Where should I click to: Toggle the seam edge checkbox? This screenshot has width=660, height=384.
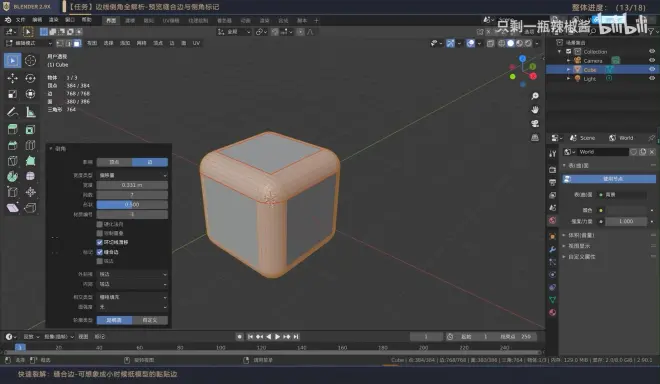100,252
